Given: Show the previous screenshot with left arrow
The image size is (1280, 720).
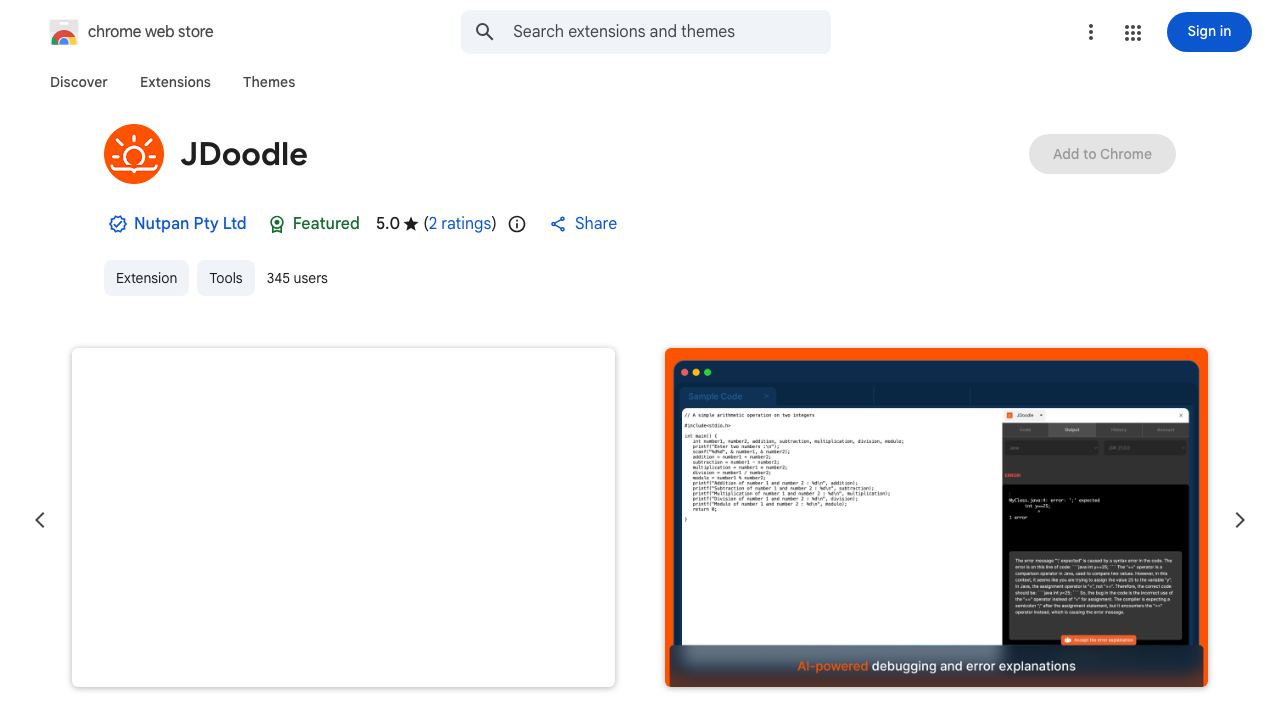Looking at the screenshot, I should [40, 520].
